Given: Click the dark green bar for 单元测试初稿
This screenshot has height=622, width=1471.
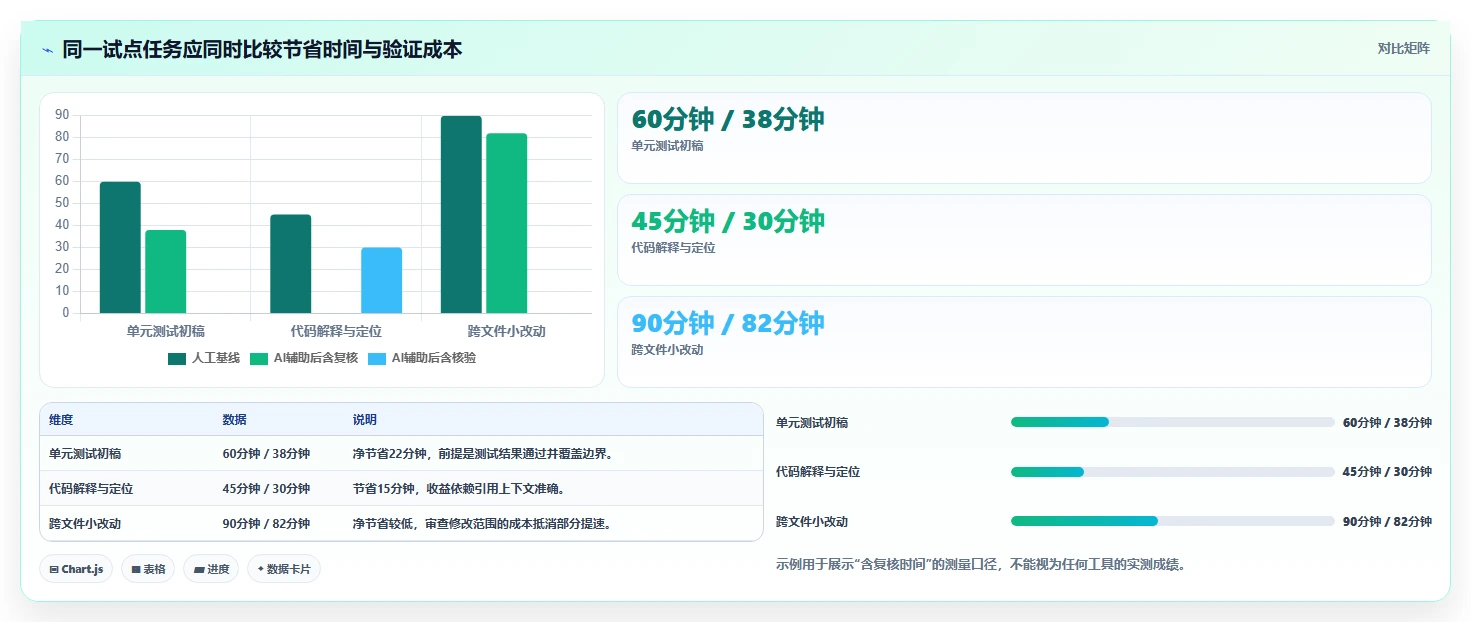Looking at the screenshot, I should [x=120, y=248].
